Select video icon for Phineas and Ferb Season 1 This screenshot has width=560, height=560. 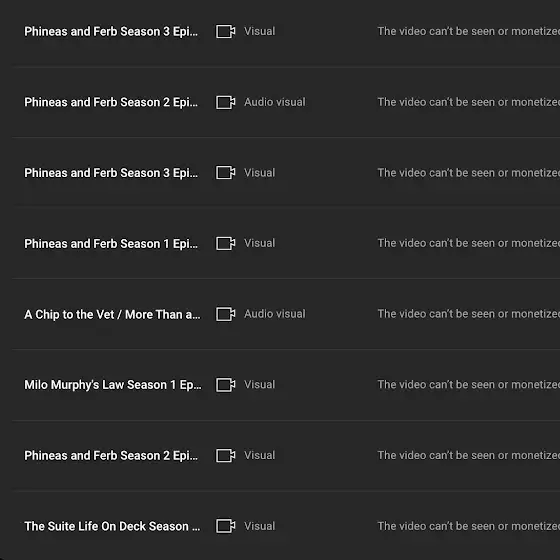click(x=225, y=244)
